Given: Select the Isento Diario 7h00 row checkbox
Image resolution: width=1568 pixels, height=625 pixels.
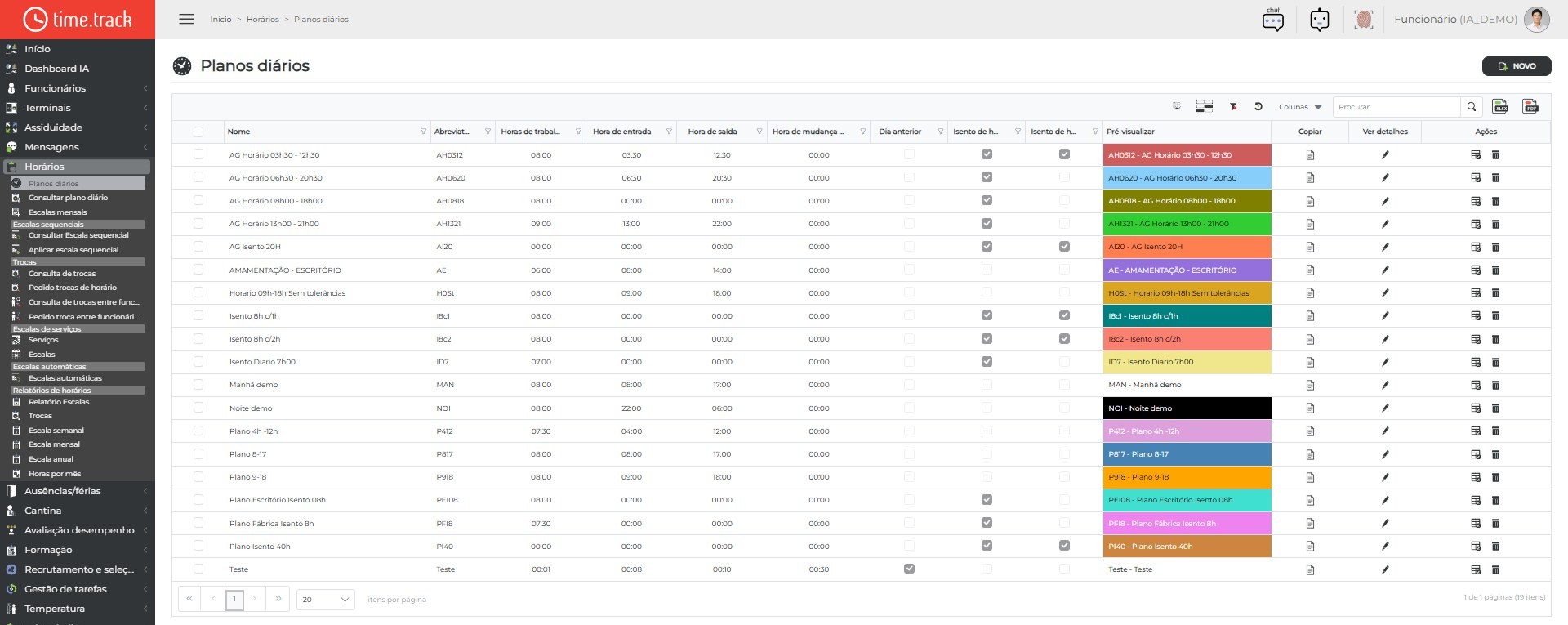Looking at the screenshot, I should click(198, 361).
